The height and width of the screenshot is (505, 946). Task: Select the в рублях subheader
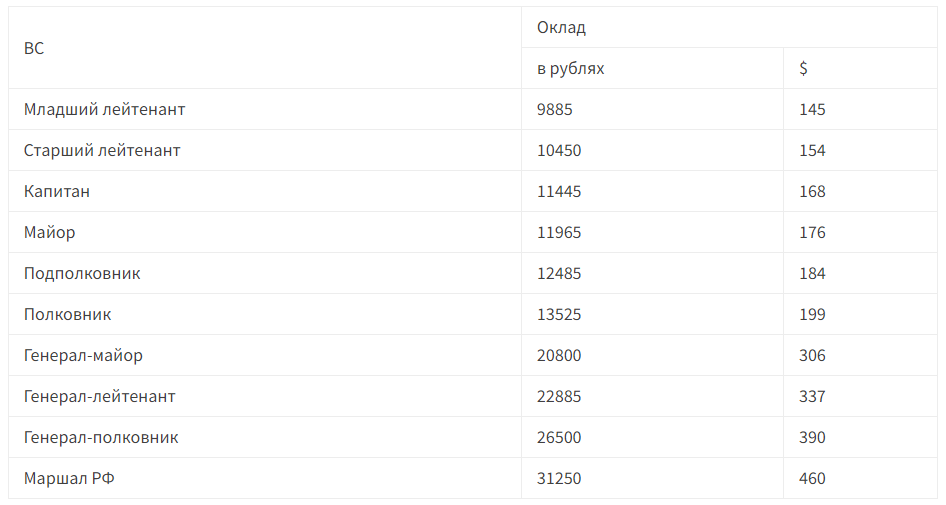pyautogui.click(x=570, y=69)
